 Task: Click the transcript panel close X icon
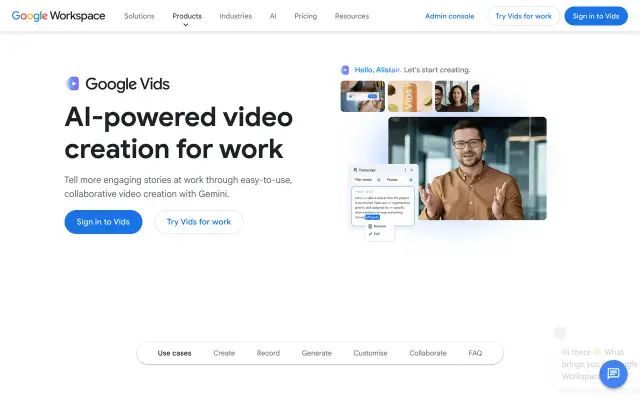pos(411,170)
